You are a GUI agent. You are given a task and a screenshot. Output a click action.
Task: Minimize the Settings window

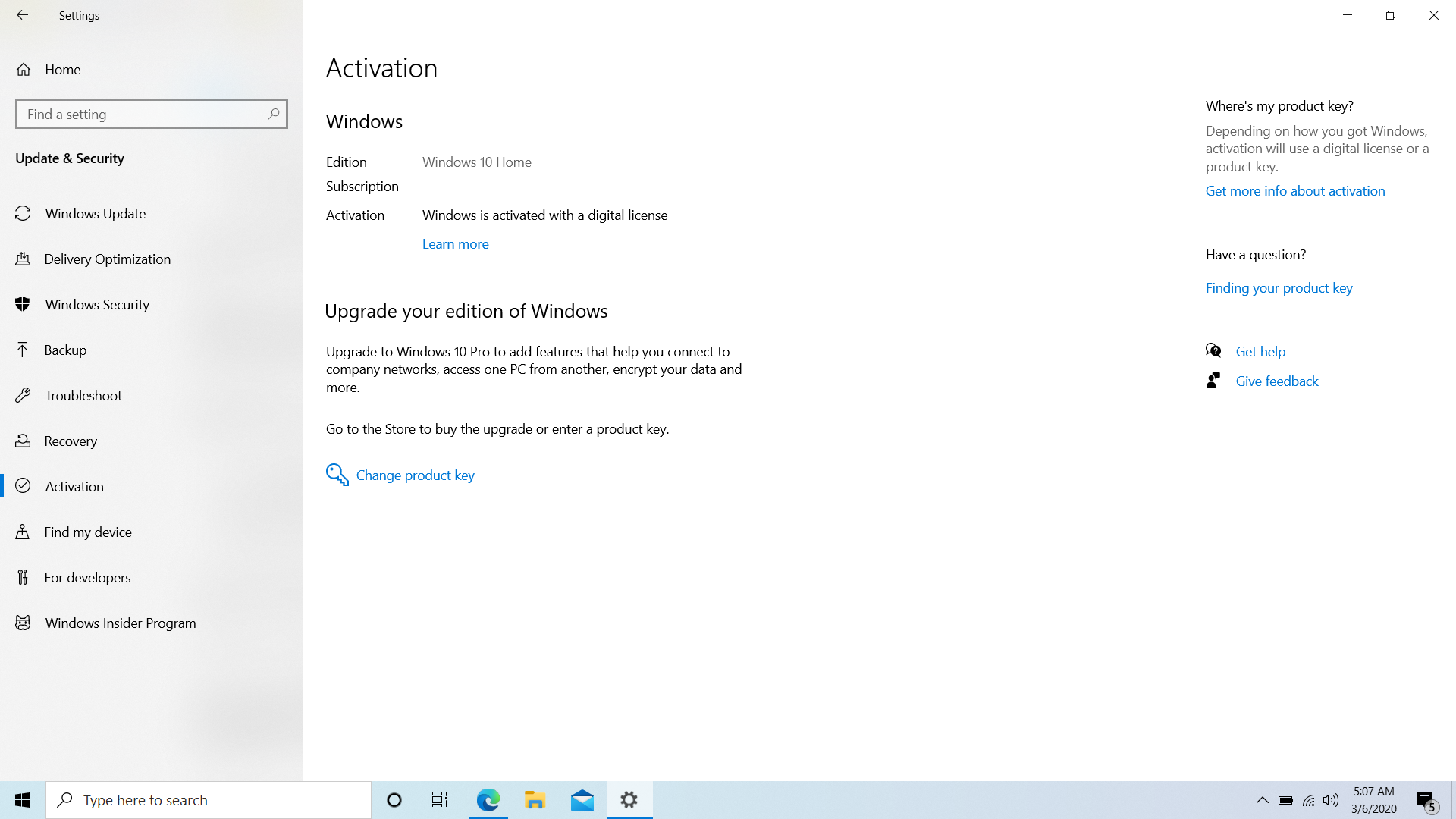[1348, 15]
